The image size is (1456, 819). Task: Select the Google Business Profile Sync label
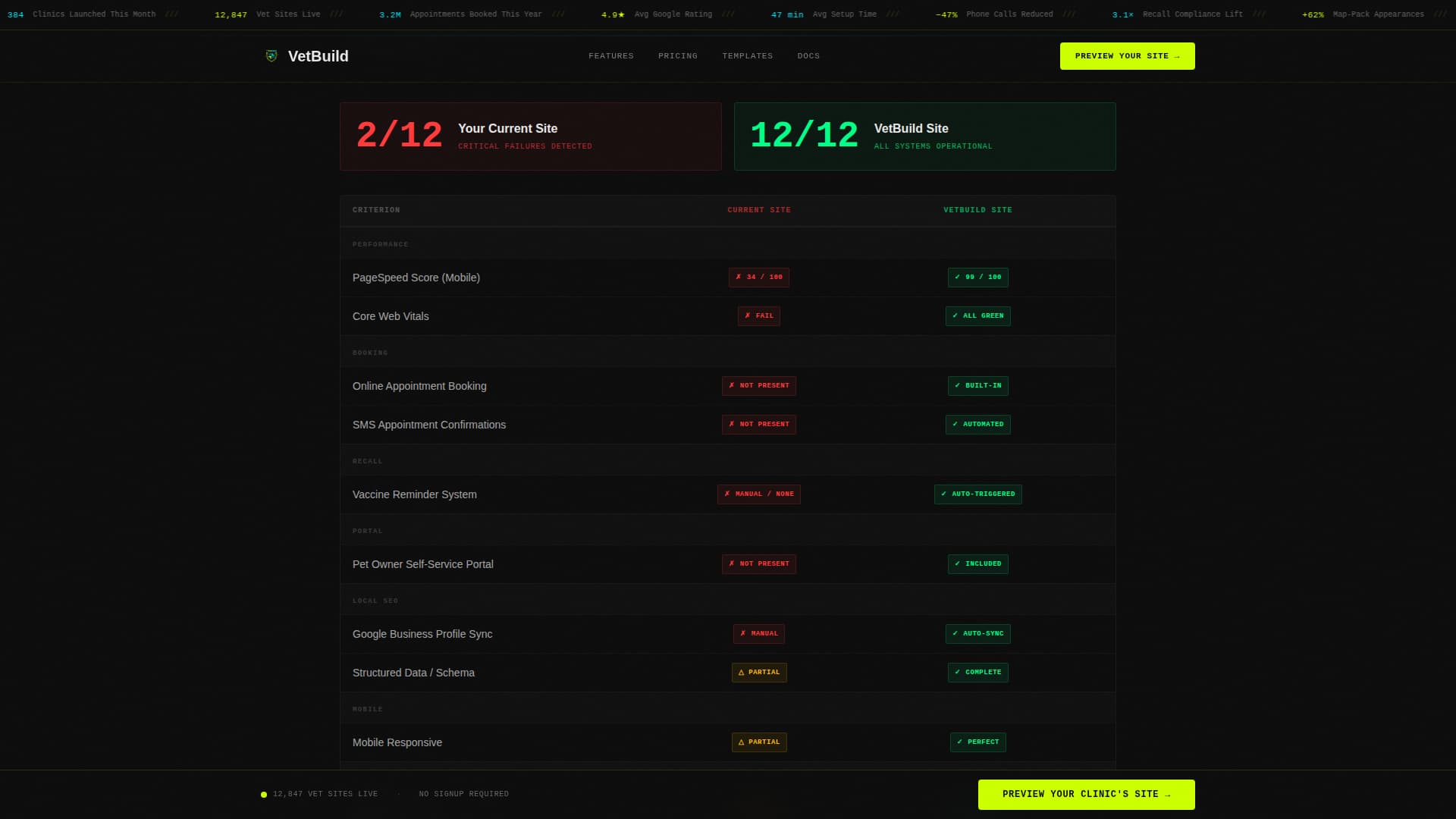422,634
